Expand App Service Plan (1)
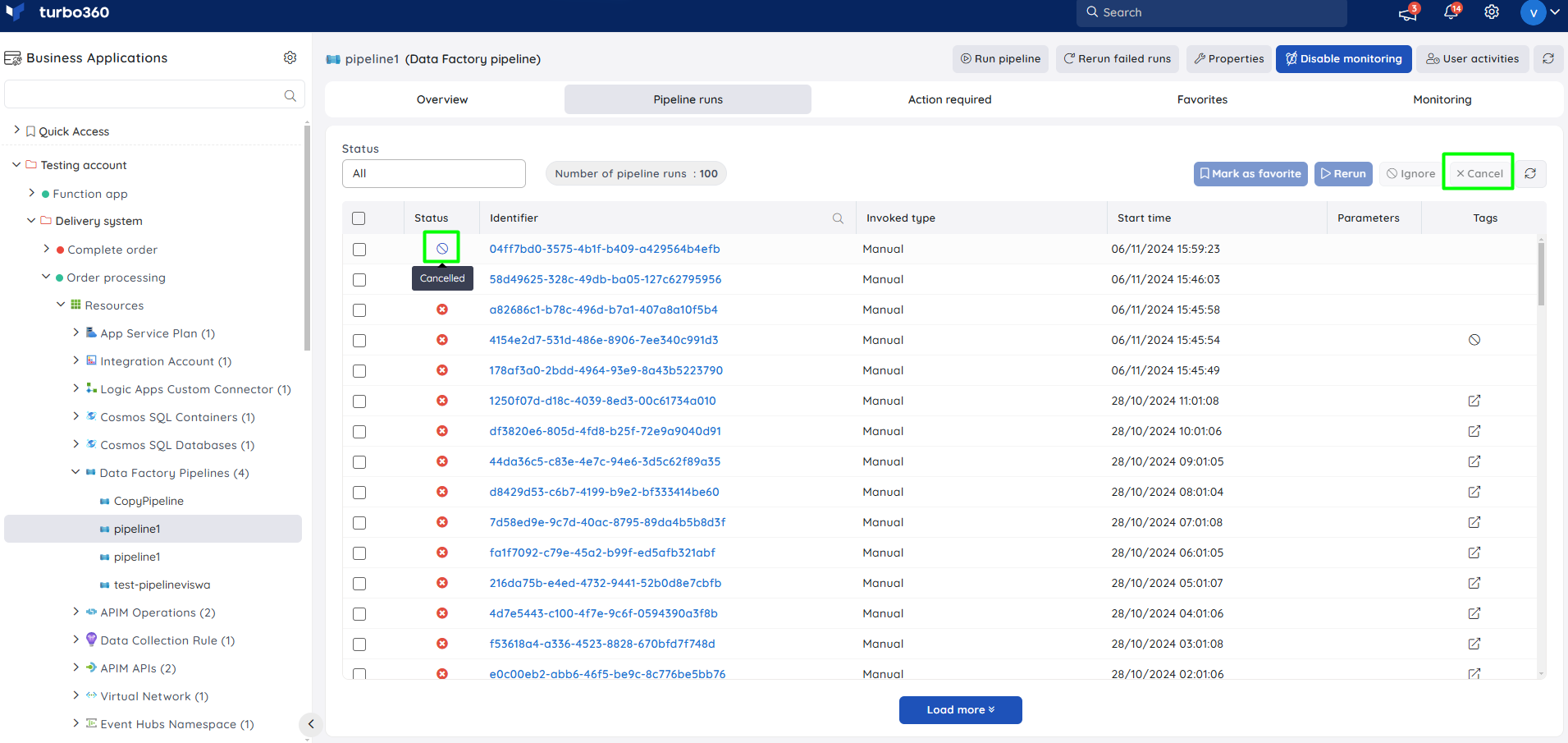The image size is (1568, 743). [76, 333]
